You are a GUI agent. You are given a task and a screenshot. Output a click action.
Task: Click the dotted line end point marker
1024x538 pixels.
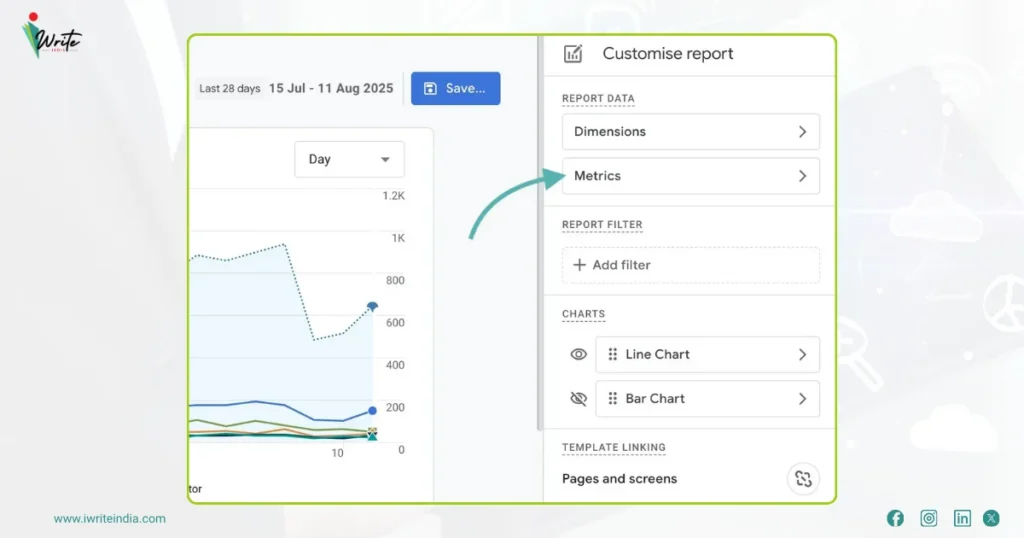[372, 306]
